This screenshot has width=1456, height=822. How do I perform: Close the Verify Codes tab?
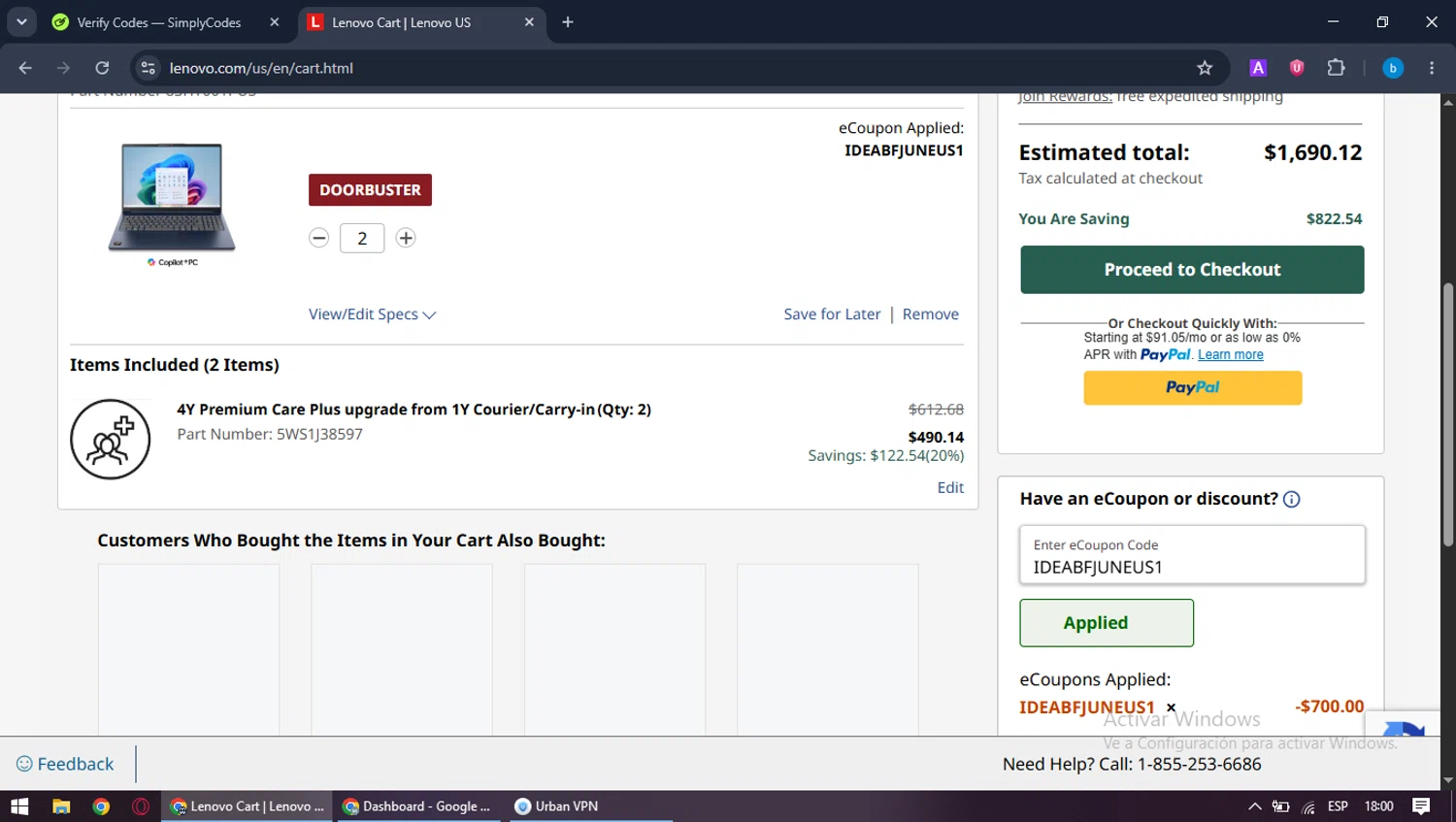[x=275, y=22]
